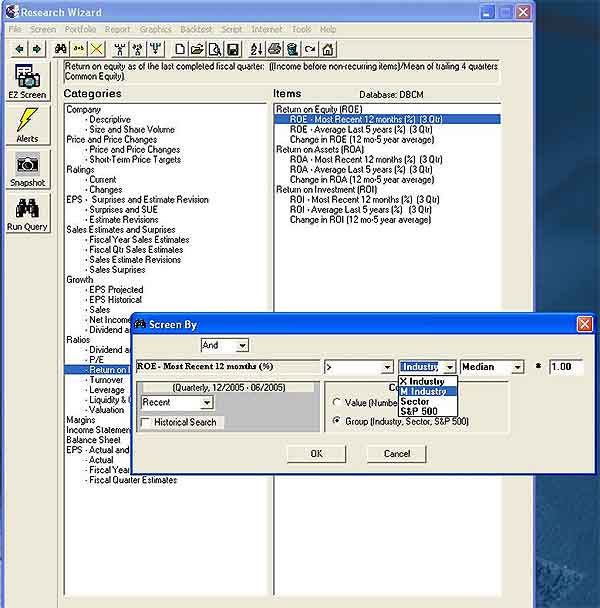
Task: Click the save floppy disk toolbar icon
Action: (x=232, y=49)
